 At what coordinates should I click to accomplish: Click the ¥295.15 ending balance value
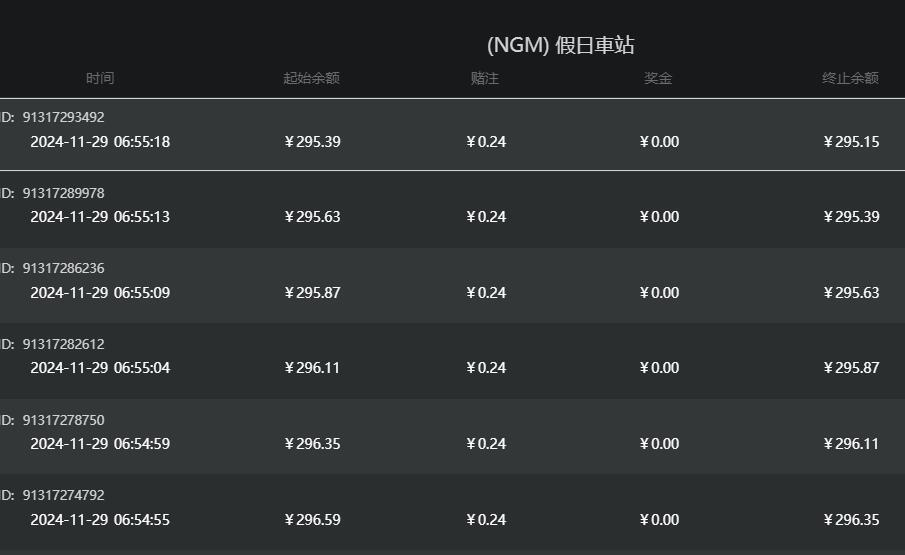pos(851,142)
